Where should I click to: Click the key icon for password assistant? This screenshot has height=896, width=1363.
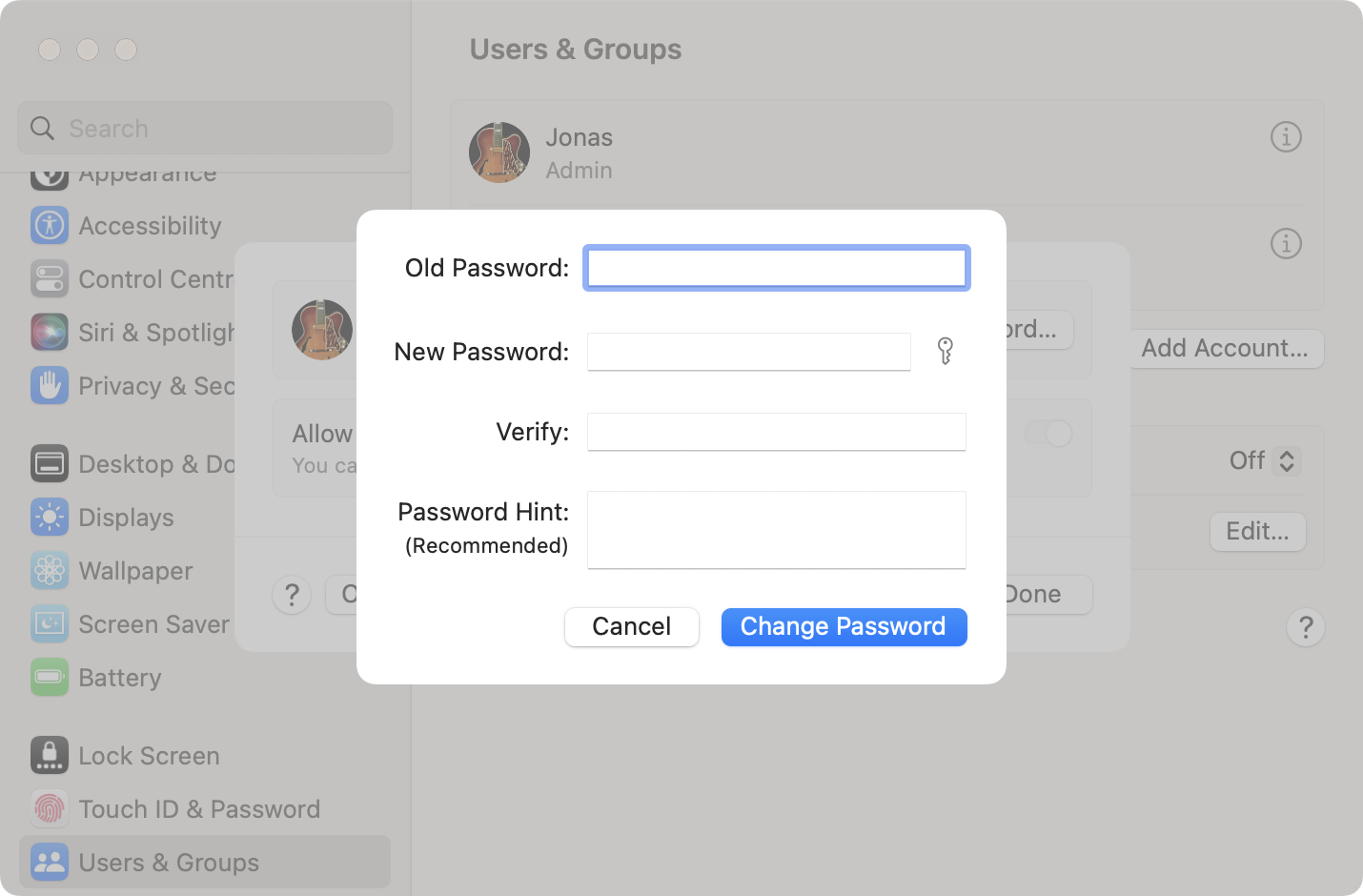coord(945,351)
